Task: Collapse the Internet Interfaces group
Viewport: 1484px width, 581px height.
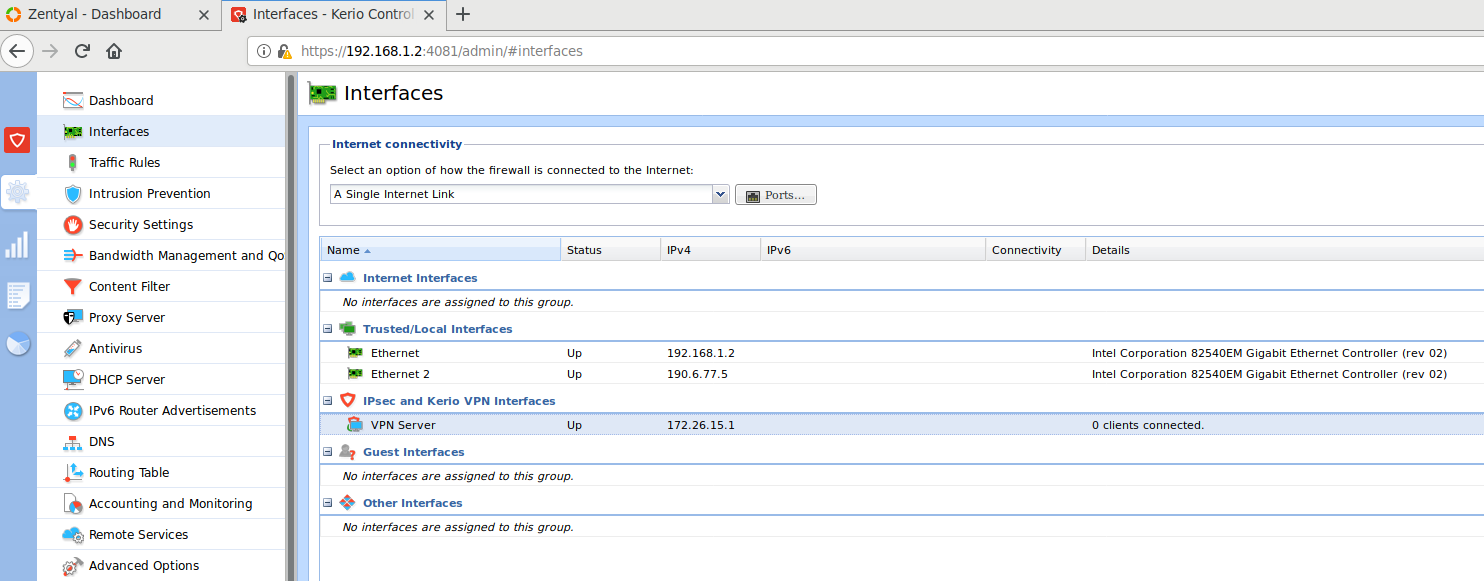Action: click(x=327, y=278)
